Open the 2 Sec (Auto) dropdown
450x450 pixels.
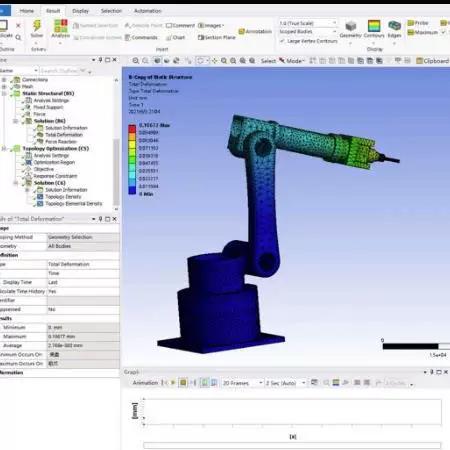[x=285, y=383]
